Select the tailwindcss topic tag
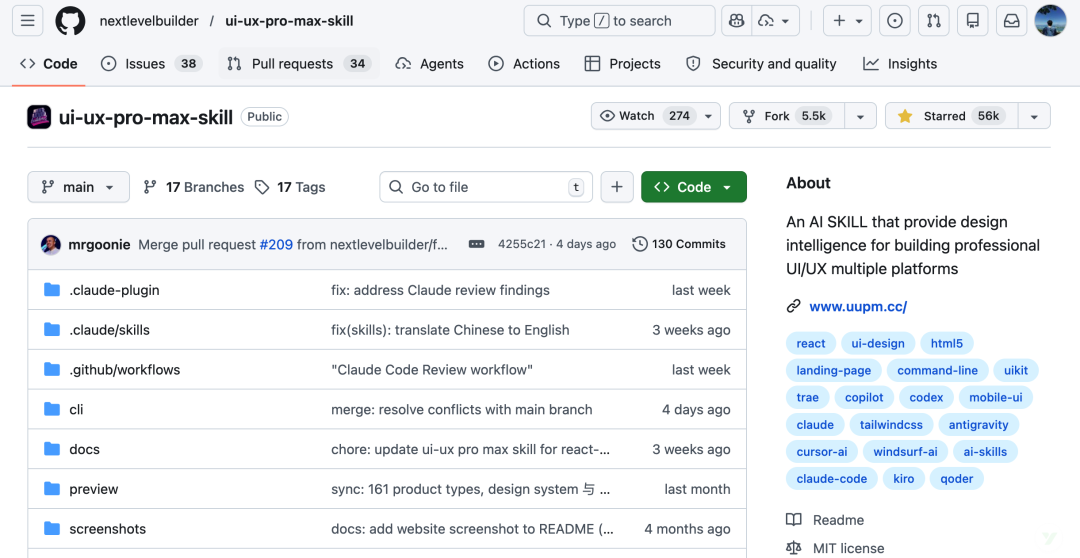 tap(891, 424)
